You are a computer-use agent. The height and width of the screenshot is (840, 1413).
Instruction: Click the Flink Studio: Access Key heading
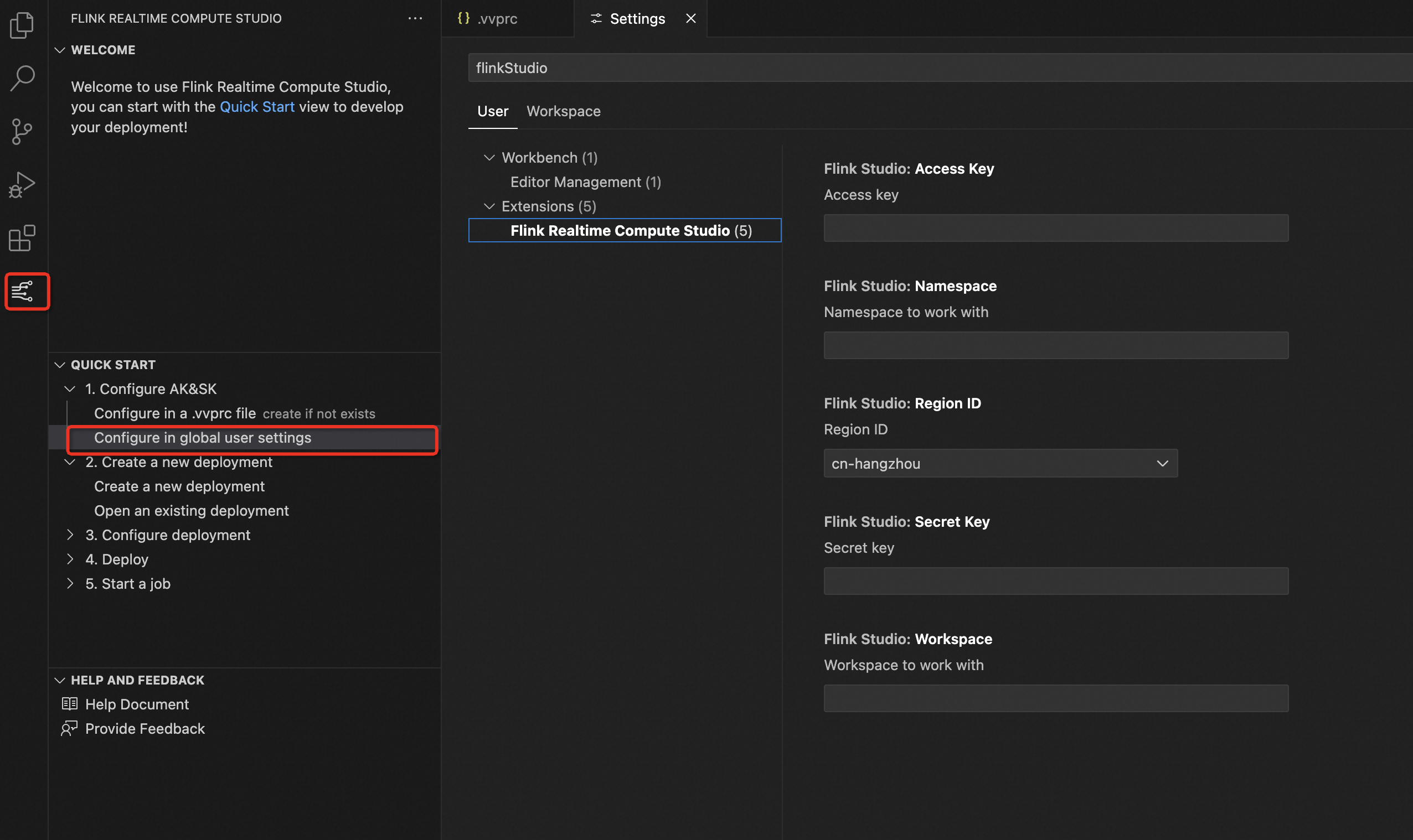pyautogui.click(x=909, y=168)
